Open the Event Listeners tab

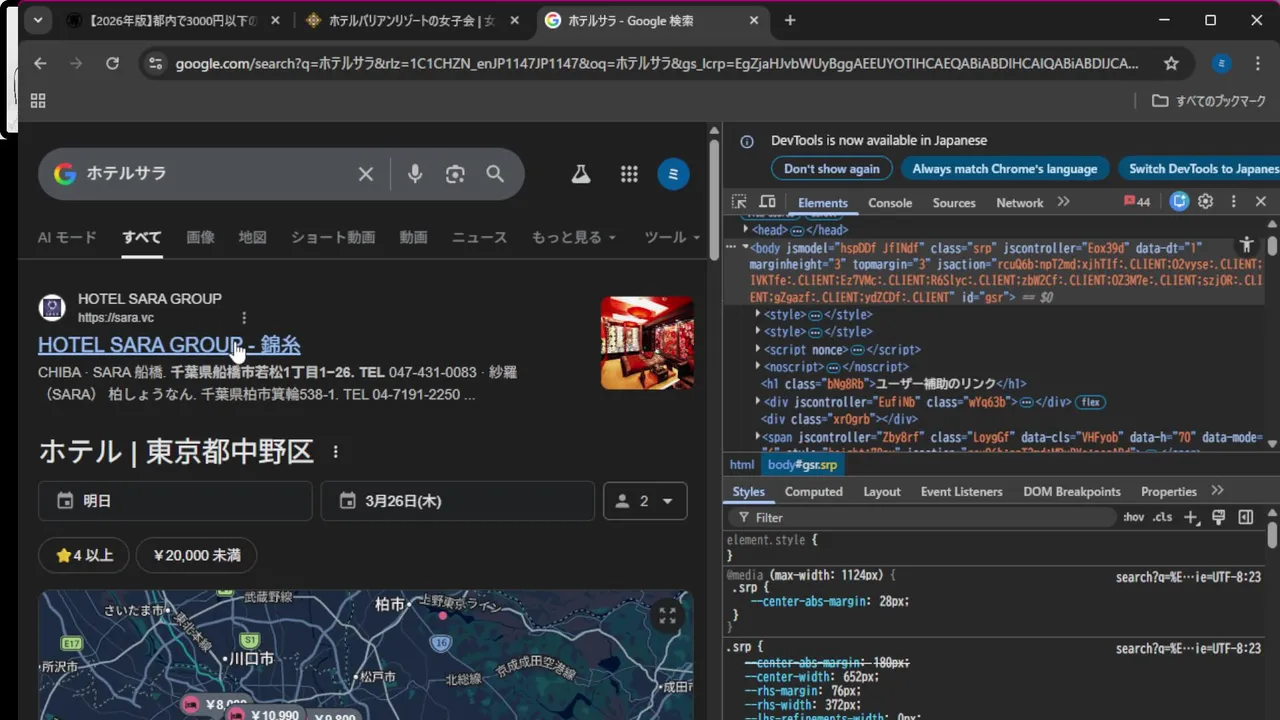(962, 491)
